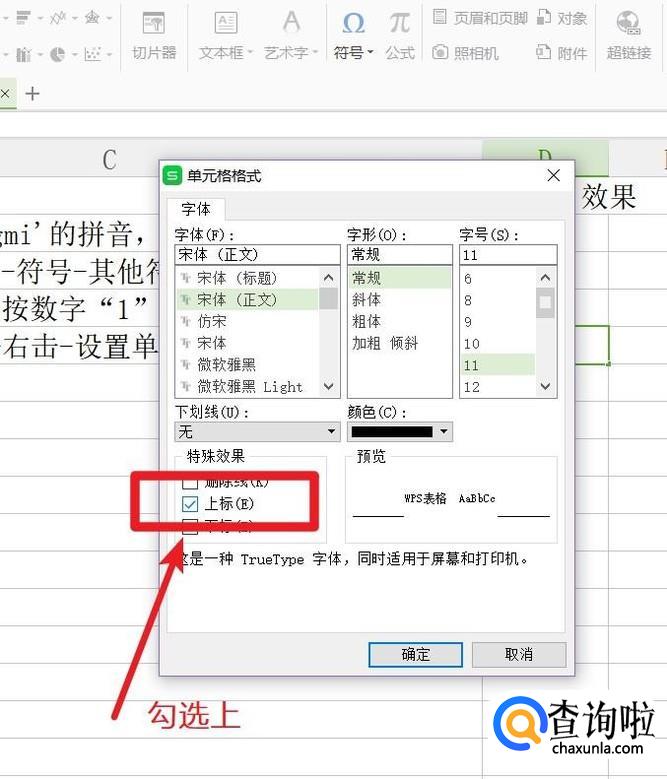Click the 取消 (Cancel) button
Viewport: 667px width, 779px height.
(519, 654)
